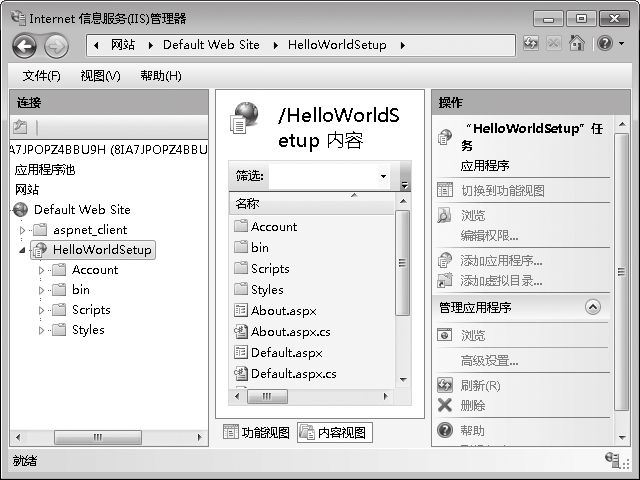The image size is (640, 480).
Task: Click 浏览 link under 管理应用程序
Action: [x=473, y=335]
